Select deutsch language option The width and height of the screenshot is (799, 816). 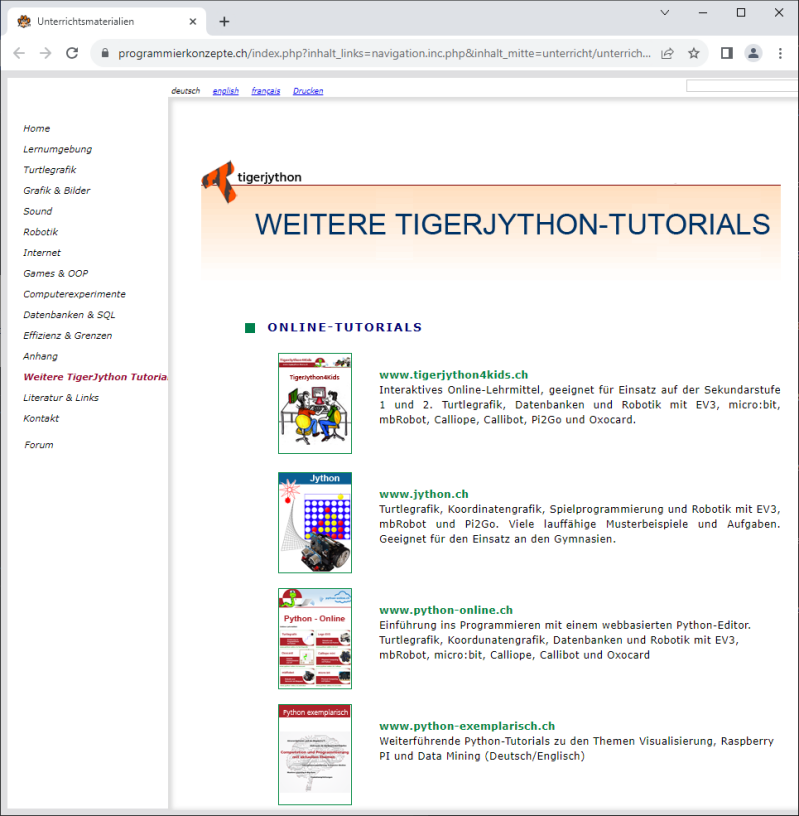tap(185, 91)
